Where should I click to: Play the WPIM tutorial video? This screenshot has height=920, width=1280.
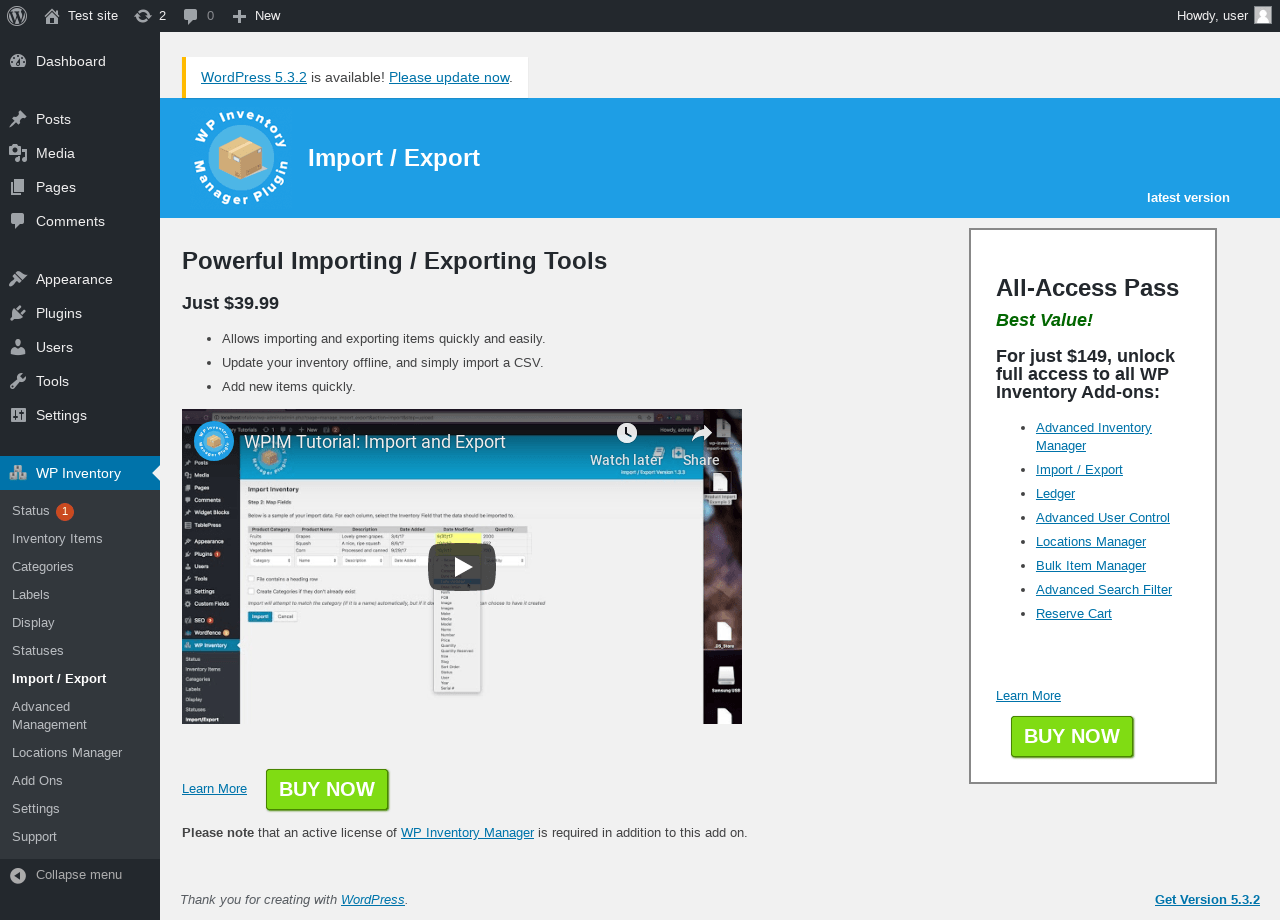(x=462, y=567)
